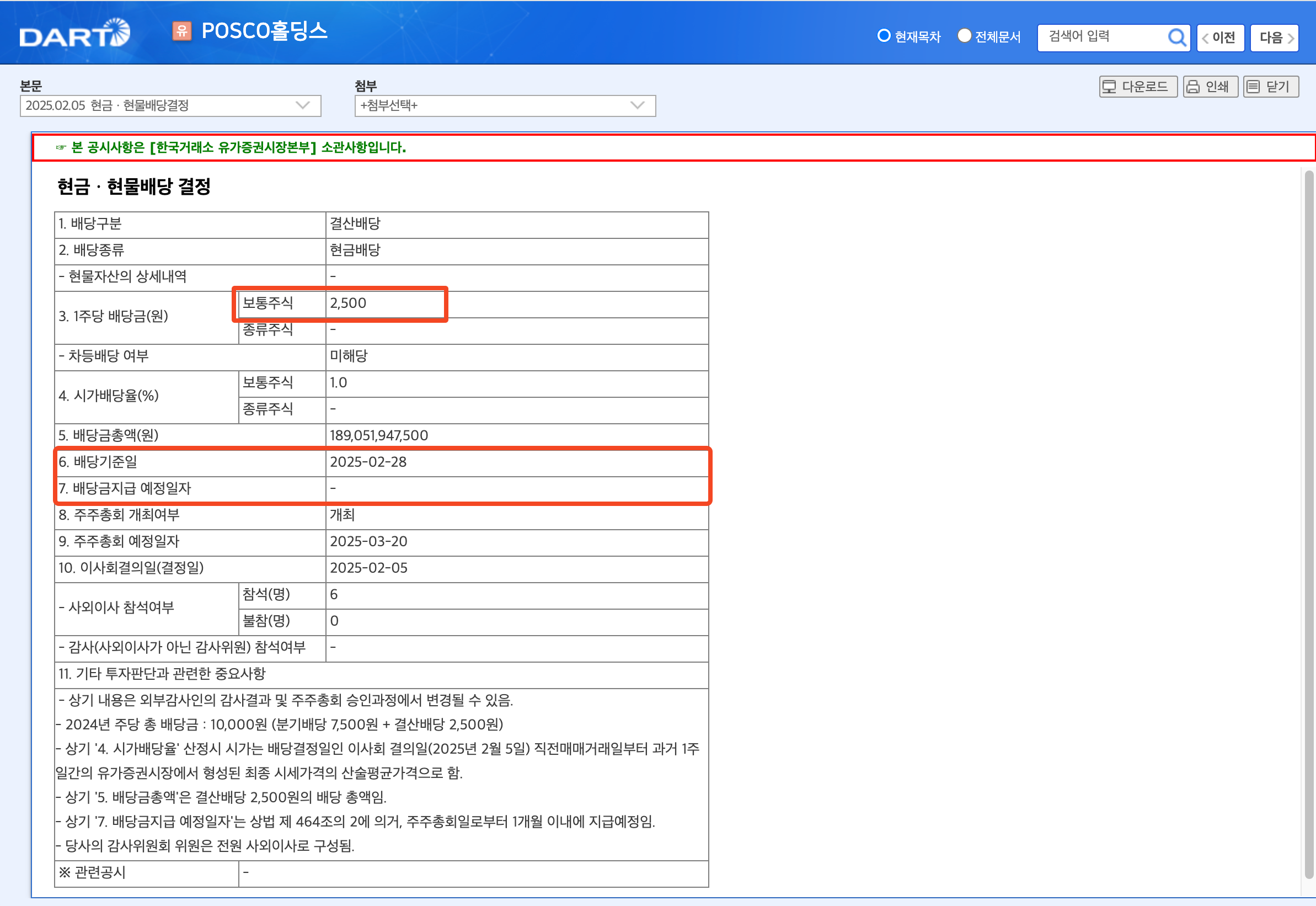Expand the 첨부 dropdown via its chevron arrow
This screenshot has width=1316, height=906.
click(636, 105)
